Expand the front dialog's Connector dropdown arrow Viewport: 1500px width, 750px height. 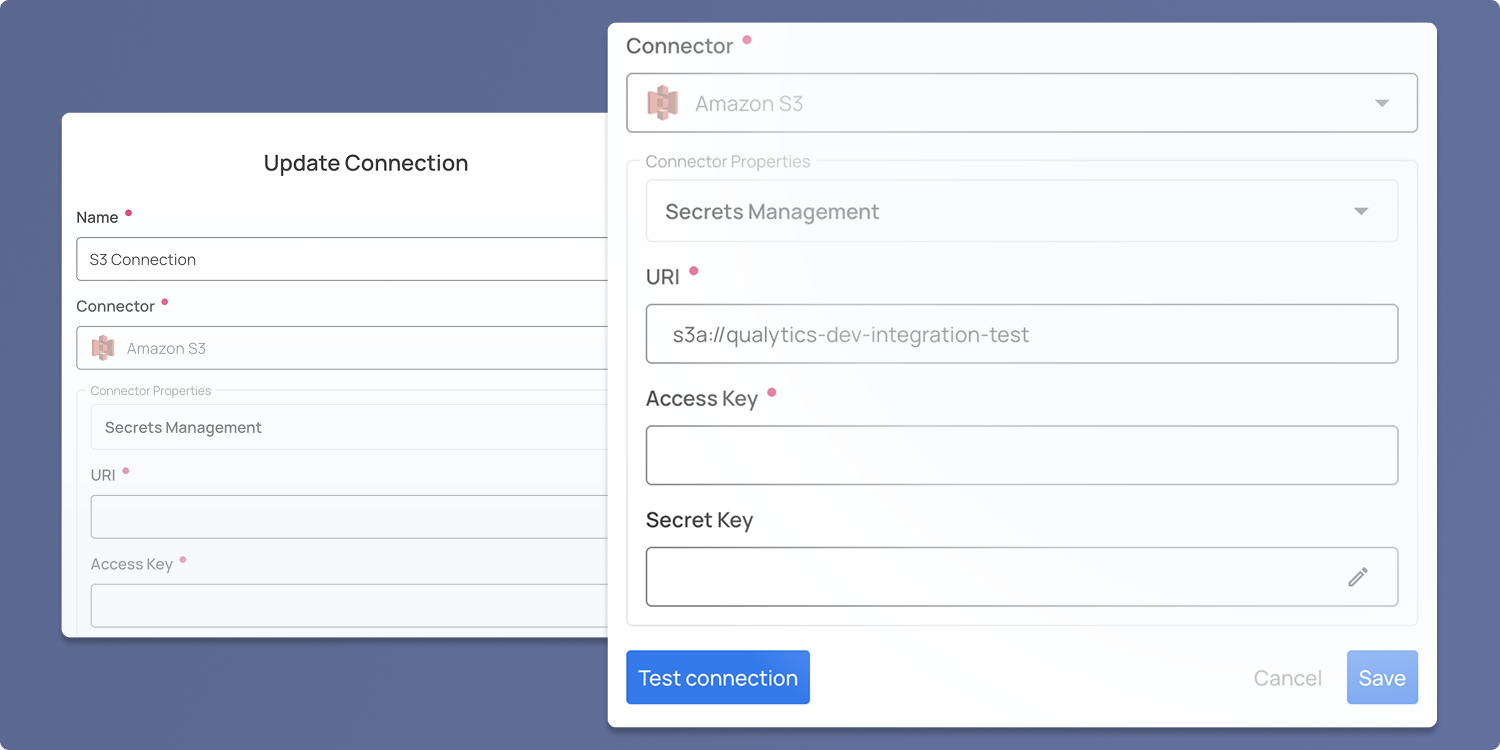[1382, 103]
